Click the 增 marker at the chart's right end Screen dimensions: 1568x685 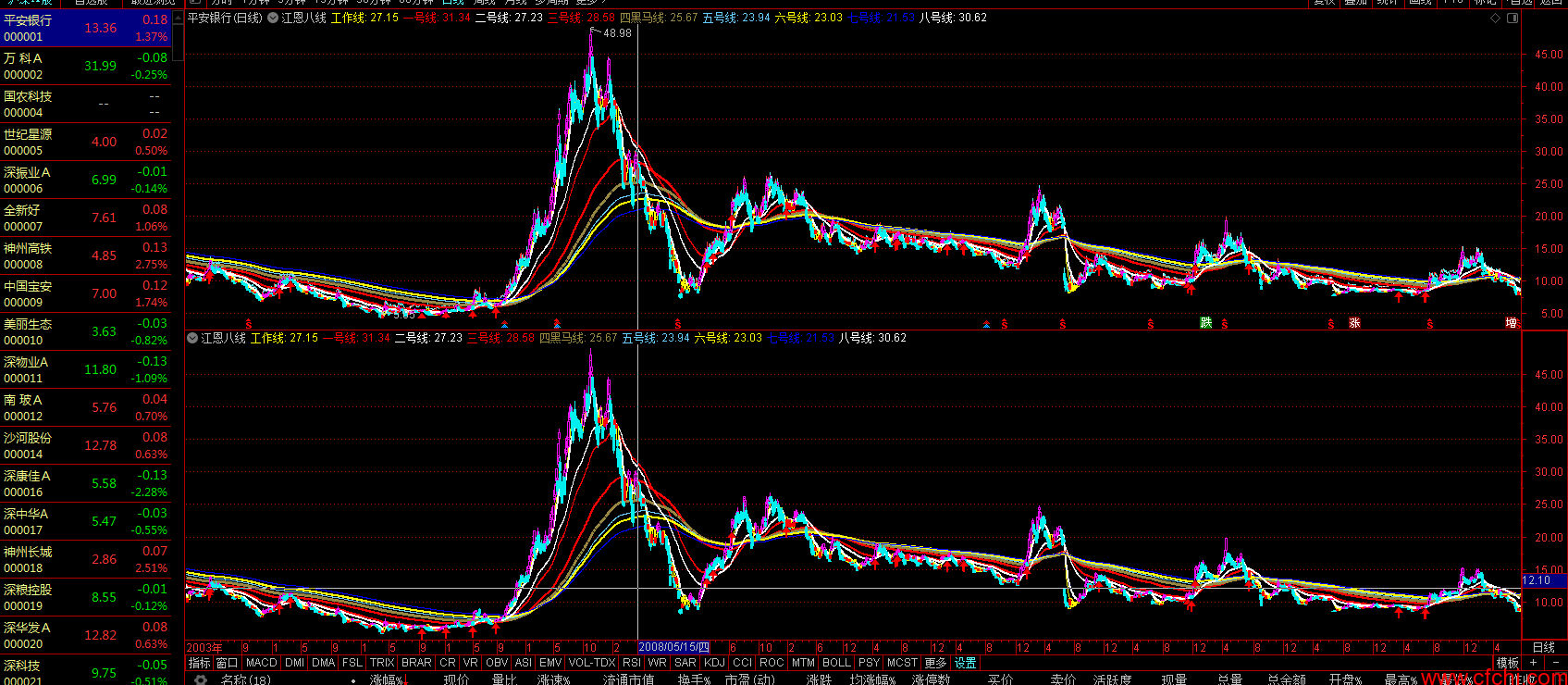point(1512,323)
